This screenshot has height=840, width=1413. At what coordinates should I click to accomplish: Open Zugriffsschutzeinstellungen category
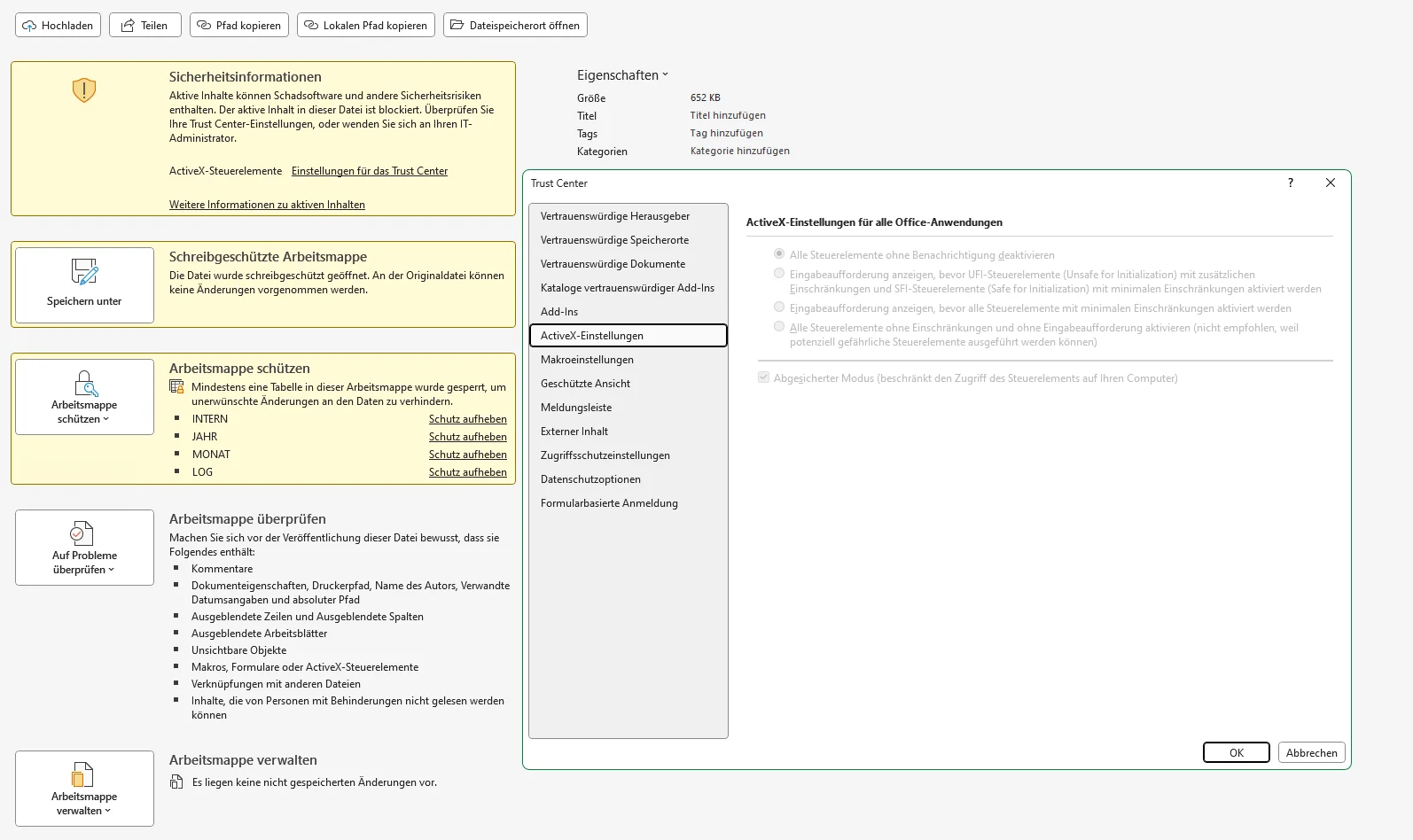pos(628,455)
